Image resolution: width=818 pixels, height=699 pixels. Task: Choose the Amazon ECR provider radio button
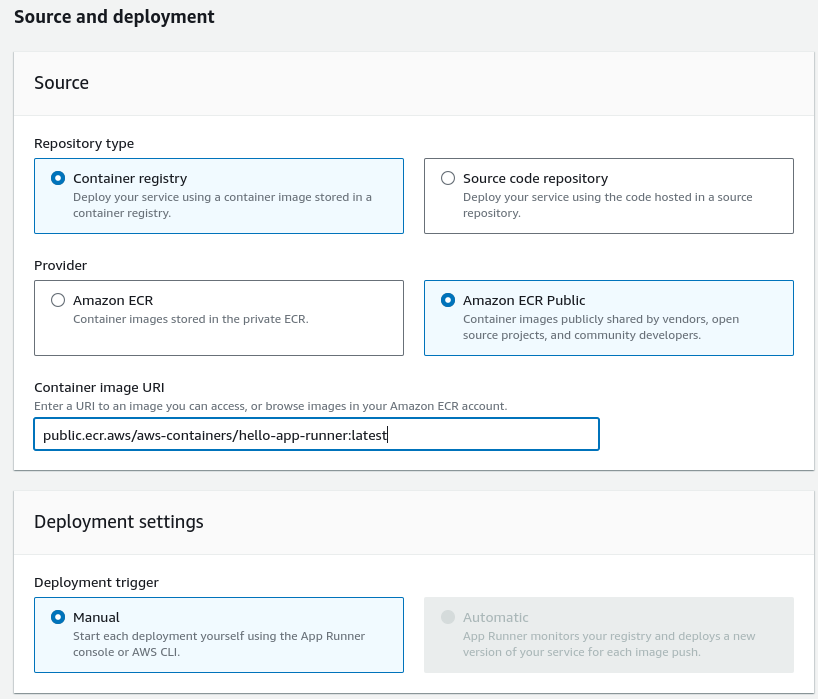[58, 300]
